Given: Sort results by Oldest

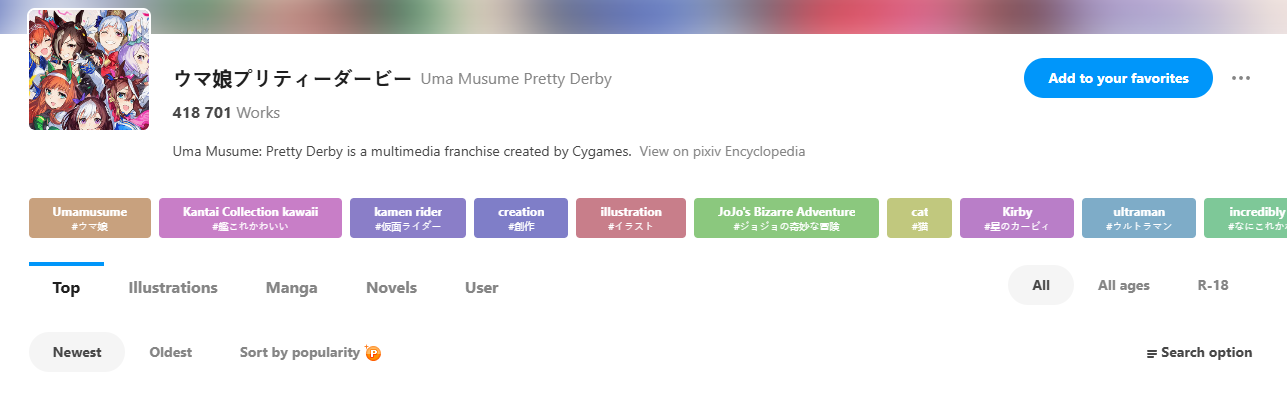Looking at the screenshot, I should 170,353.
